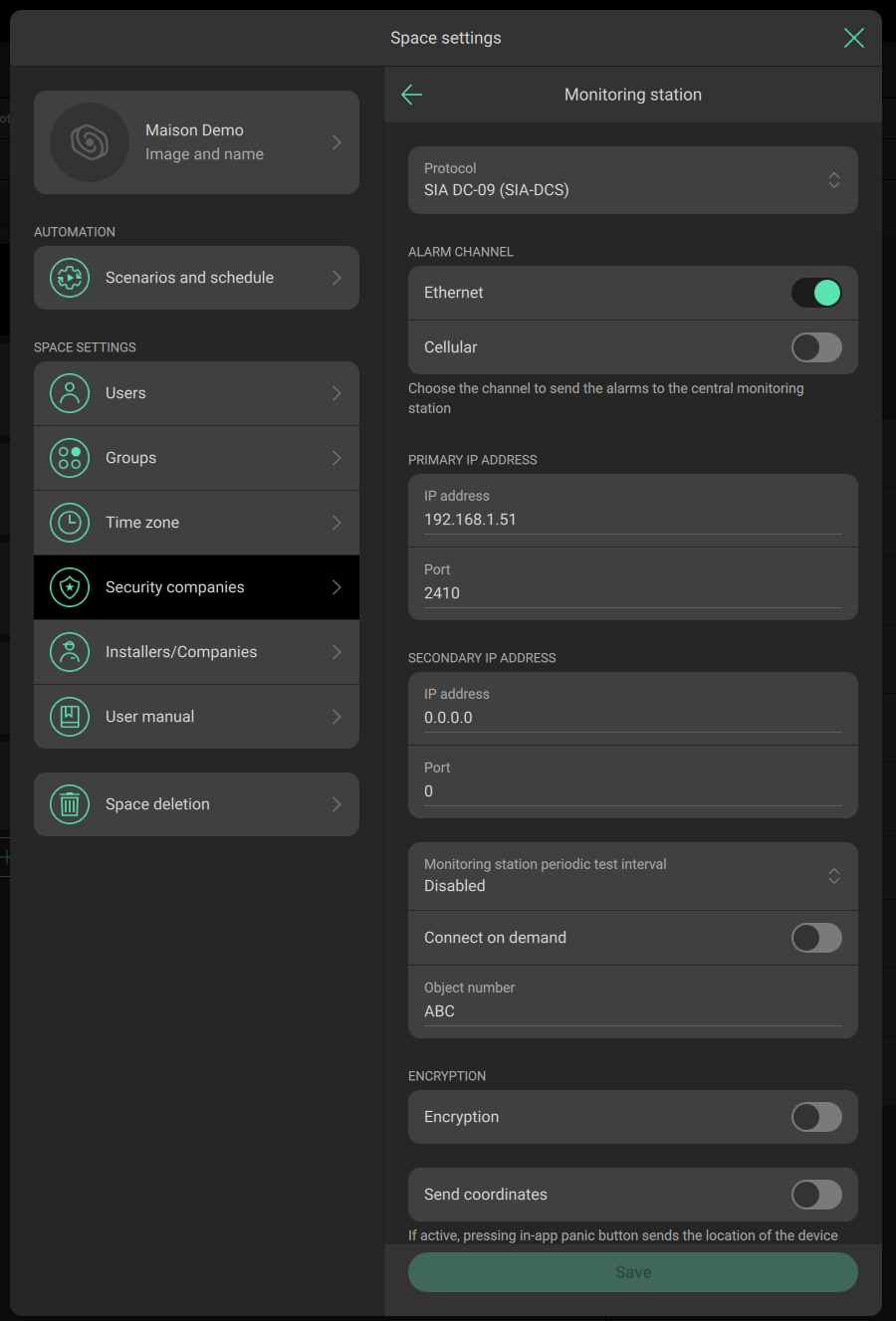
Task: Click the Time zone clock icon
Action: pyautogui.click(x=70, y=523)
